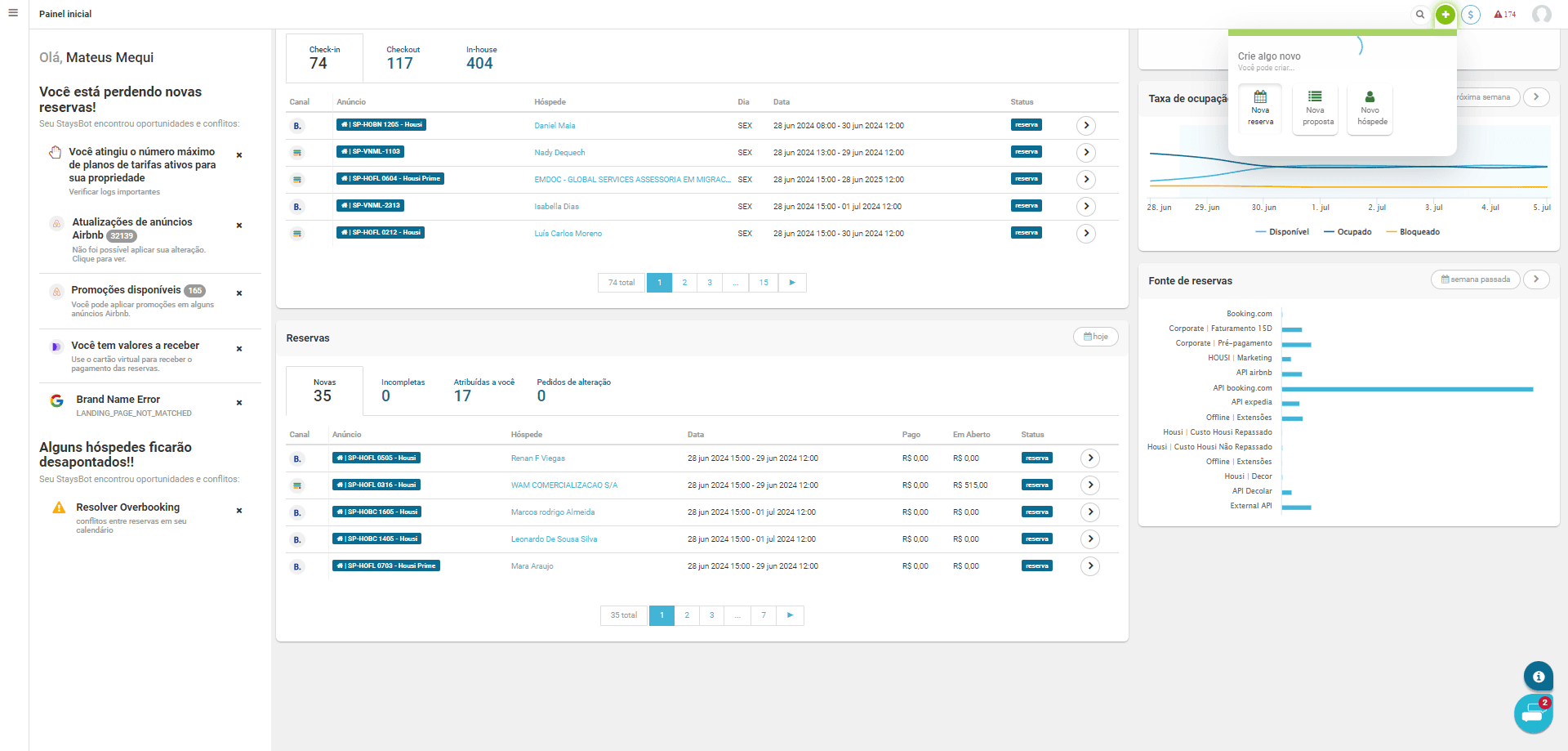The width and height of the screenshot is (1568, 751).
Task: Open details arrow for Isabella Dias check-in
Action: [1086, 206]
